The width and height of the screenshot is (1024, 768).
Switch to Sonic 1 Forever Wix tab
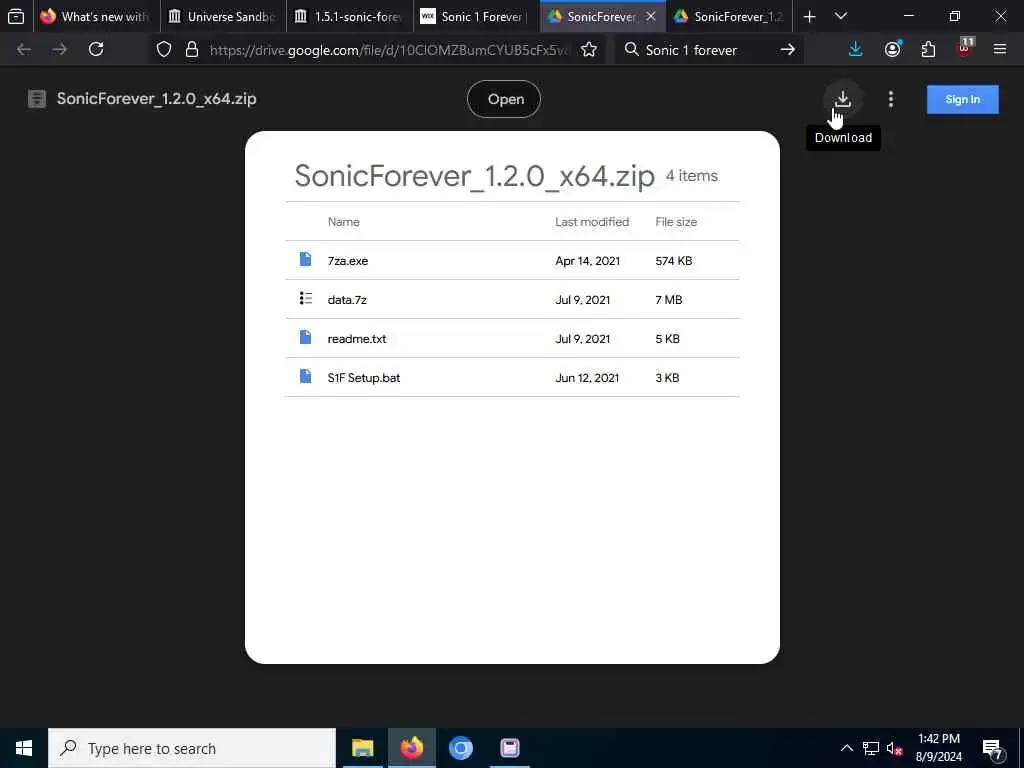(x=476, y=16)
